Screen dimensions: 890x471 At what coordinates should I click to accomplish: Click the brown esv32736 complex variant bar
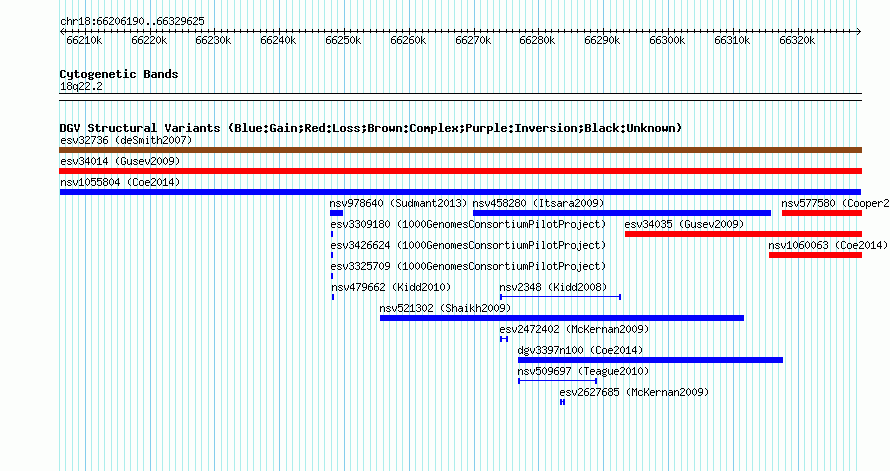coord(460,150)
